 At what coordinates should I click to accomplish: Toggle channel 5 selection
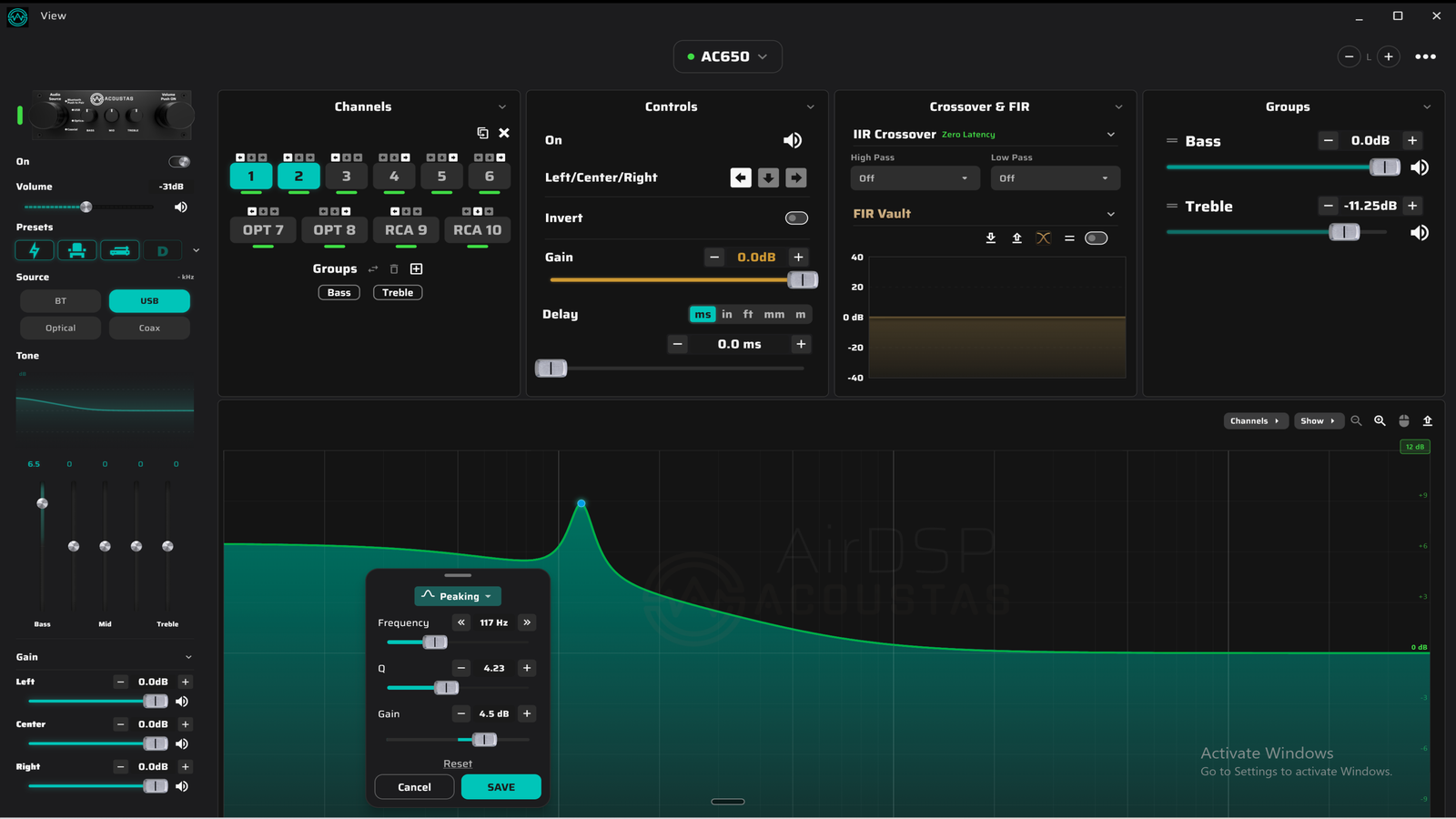tap(442, 177)
